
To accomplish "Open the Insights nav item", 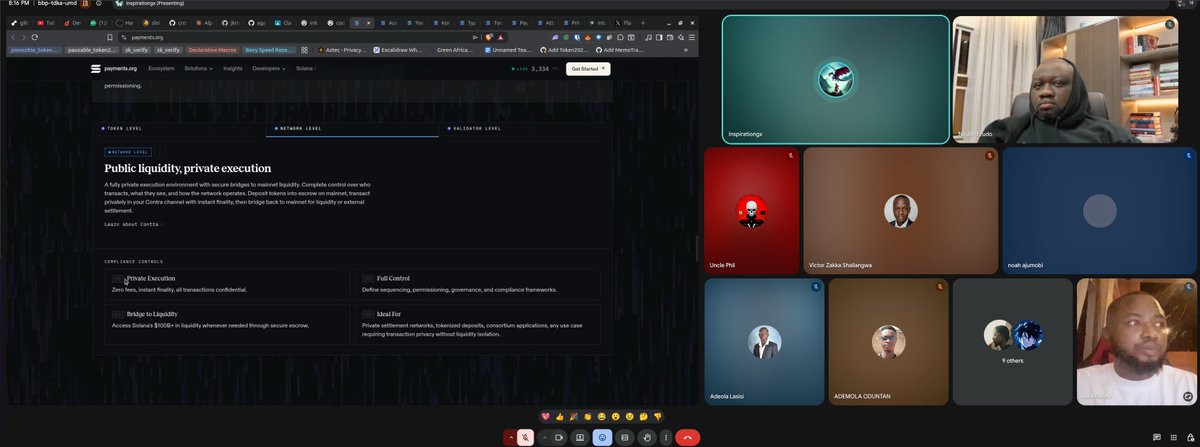I will (x=233, y=69).
